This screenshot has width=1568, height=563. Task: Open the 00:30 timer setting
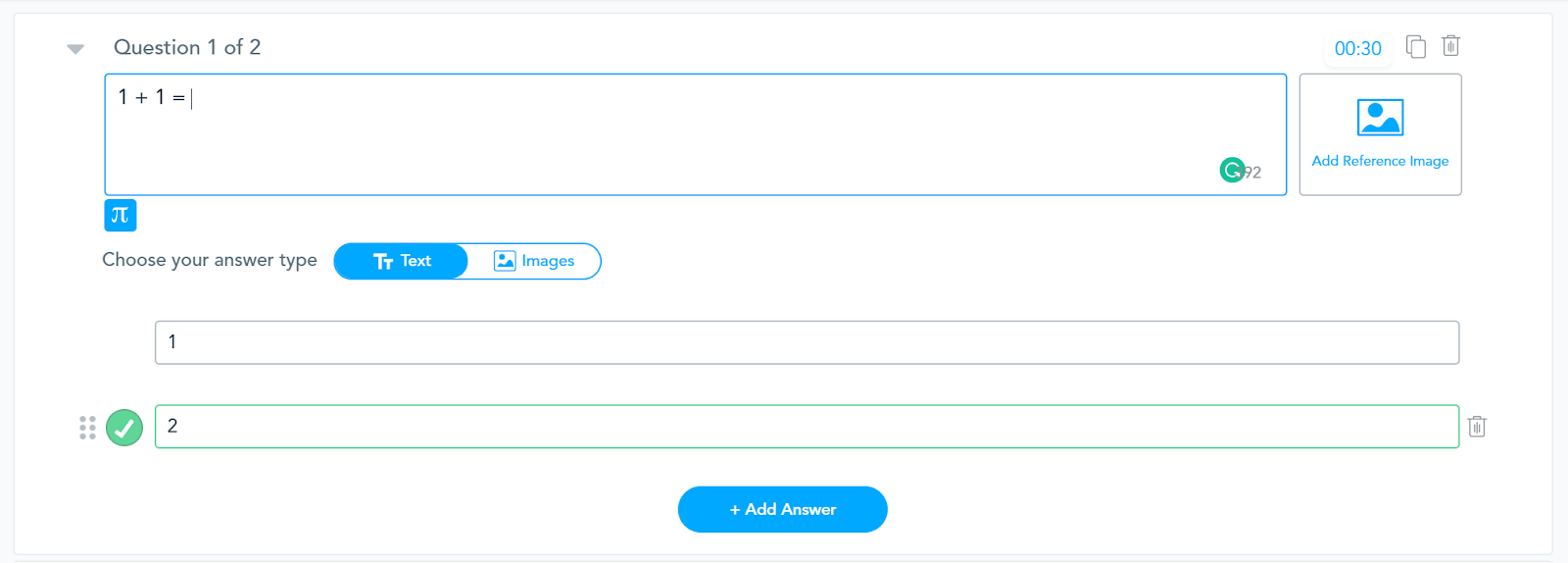click(1357, 49)
